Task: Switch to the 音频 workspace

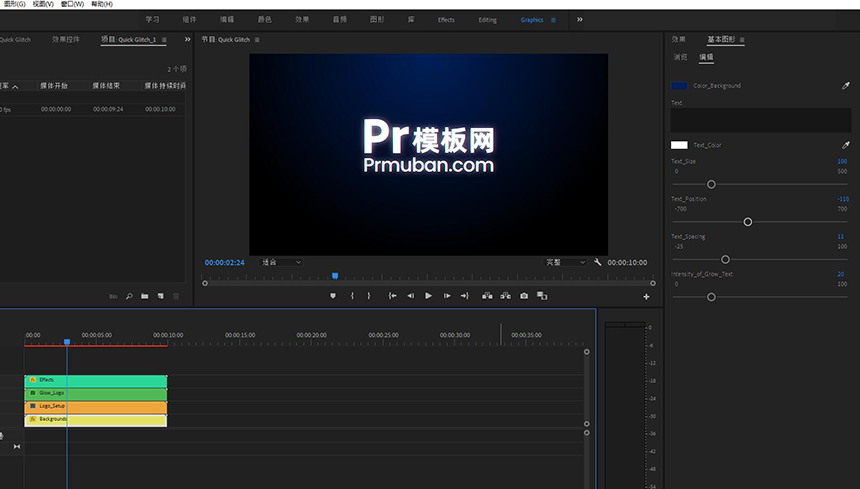Action: point(340,20)
